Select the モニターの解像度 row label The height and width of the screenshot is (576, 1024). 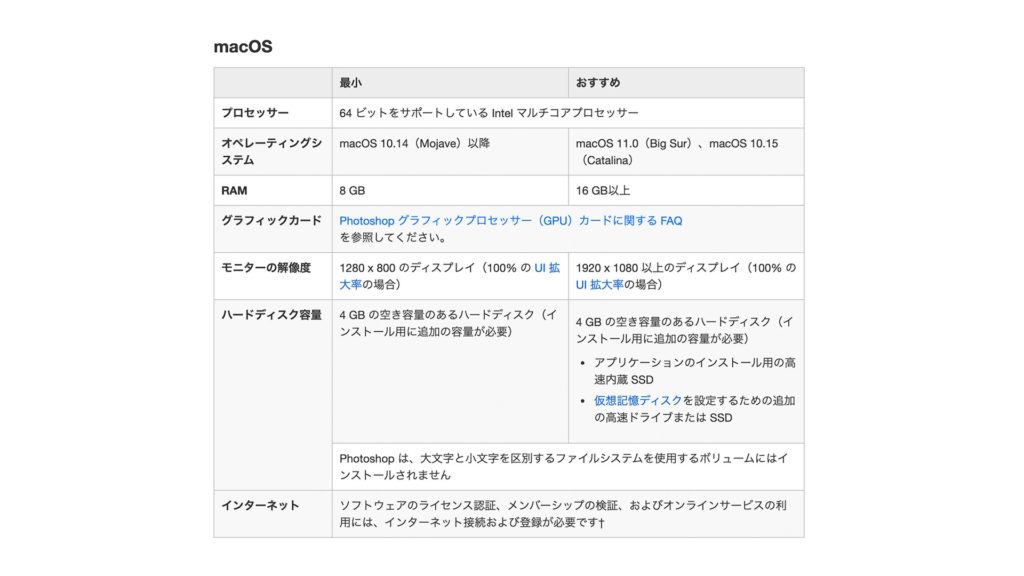point(266,268)
